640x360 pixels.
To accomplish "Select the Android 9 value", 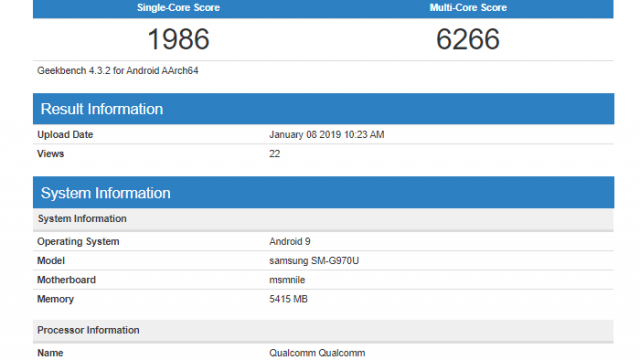I will (290, 242).
